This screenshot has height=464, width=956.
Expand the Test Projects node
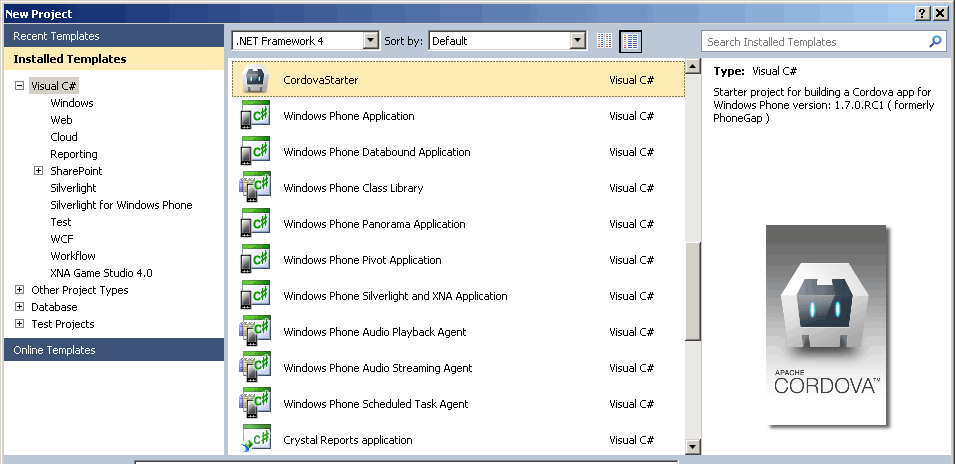click(20, 324)
